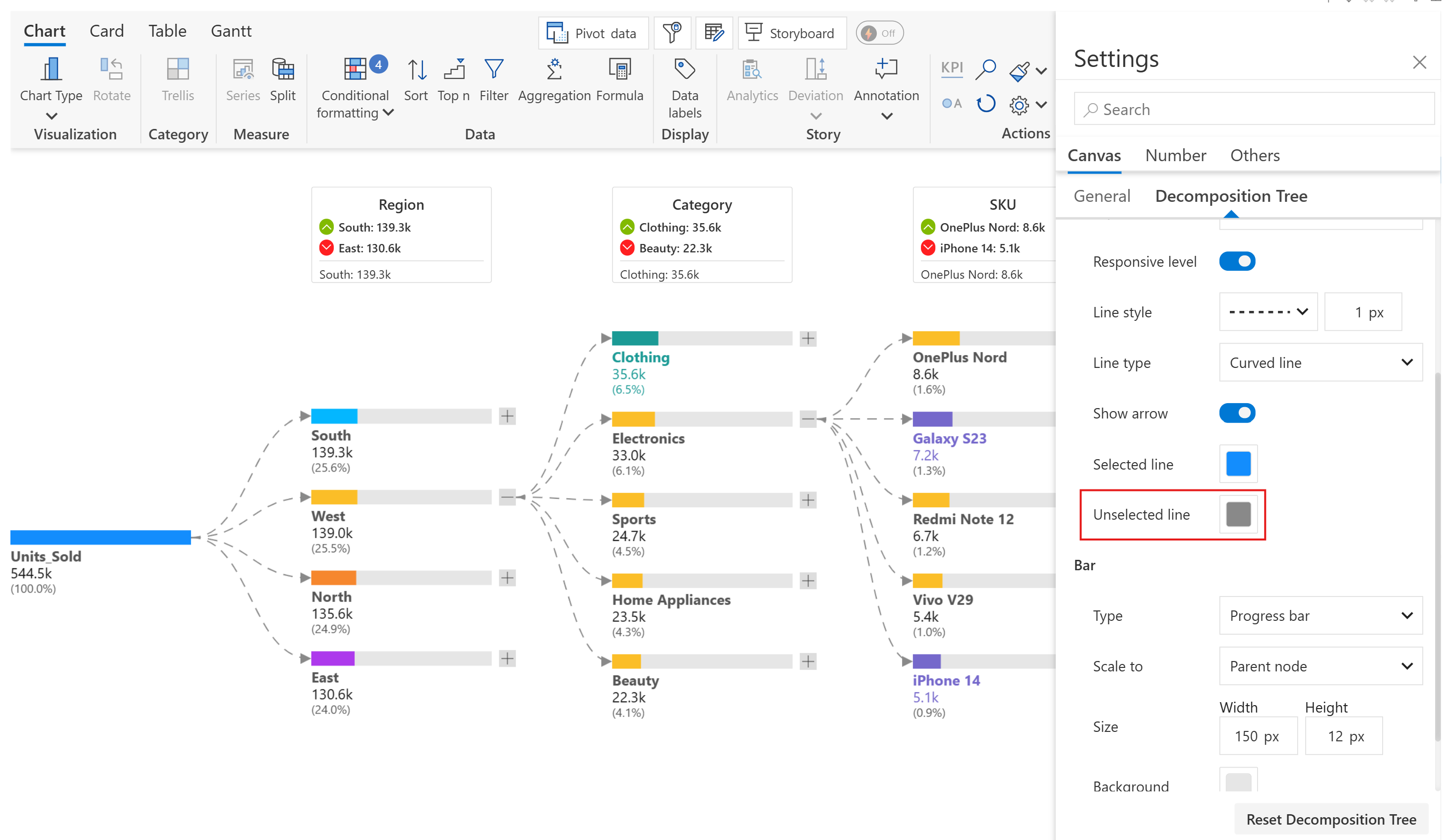Click Reset Decomposition Tree button
1453x840 pixels.
[1331, 819]
